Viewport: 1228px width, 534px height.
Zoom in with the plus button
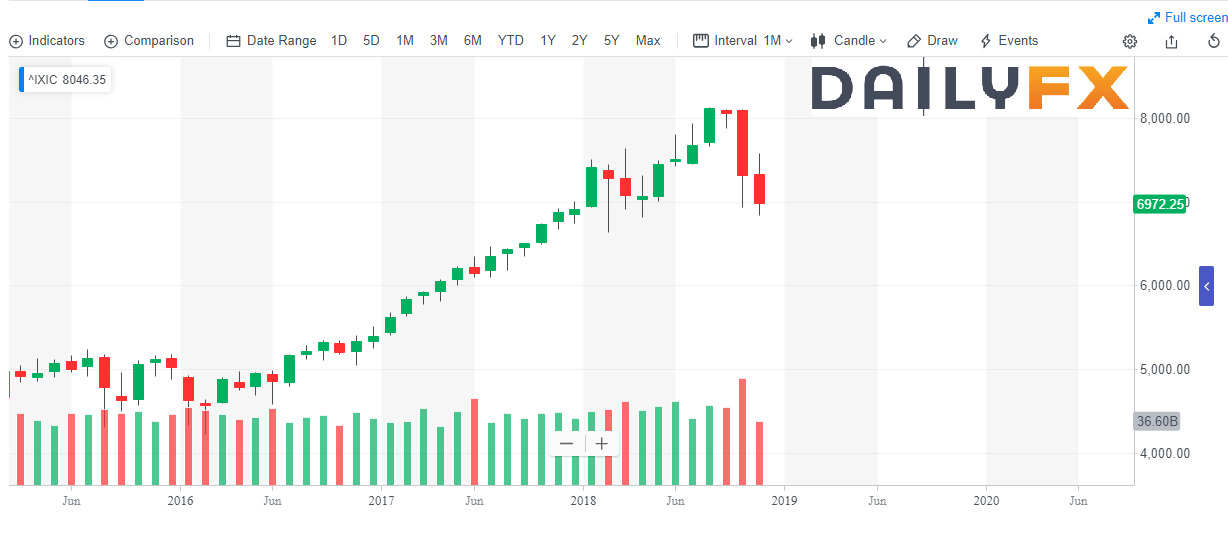601,443
